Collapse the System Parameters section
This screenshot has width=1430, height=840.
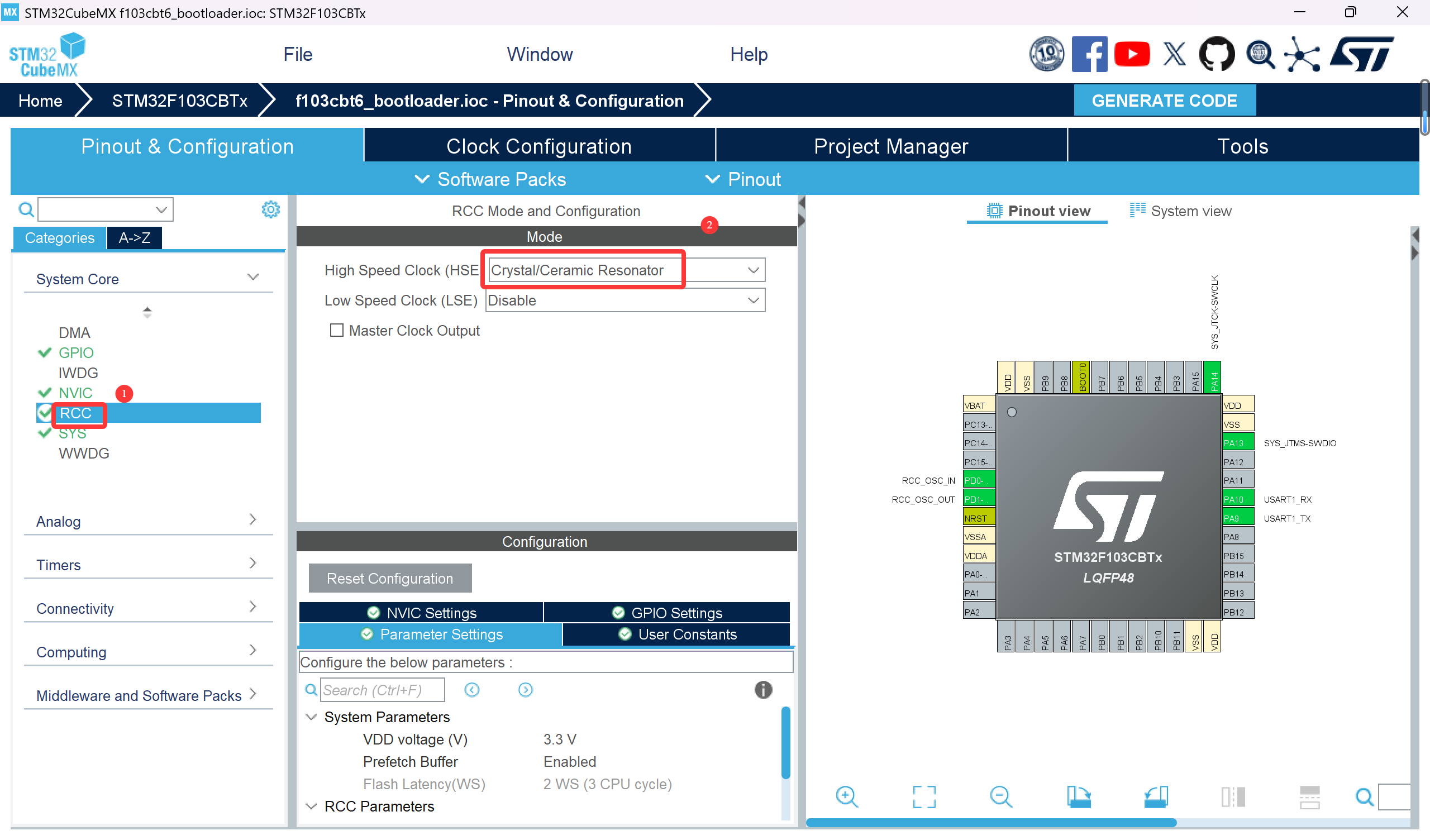coord(311,716)
